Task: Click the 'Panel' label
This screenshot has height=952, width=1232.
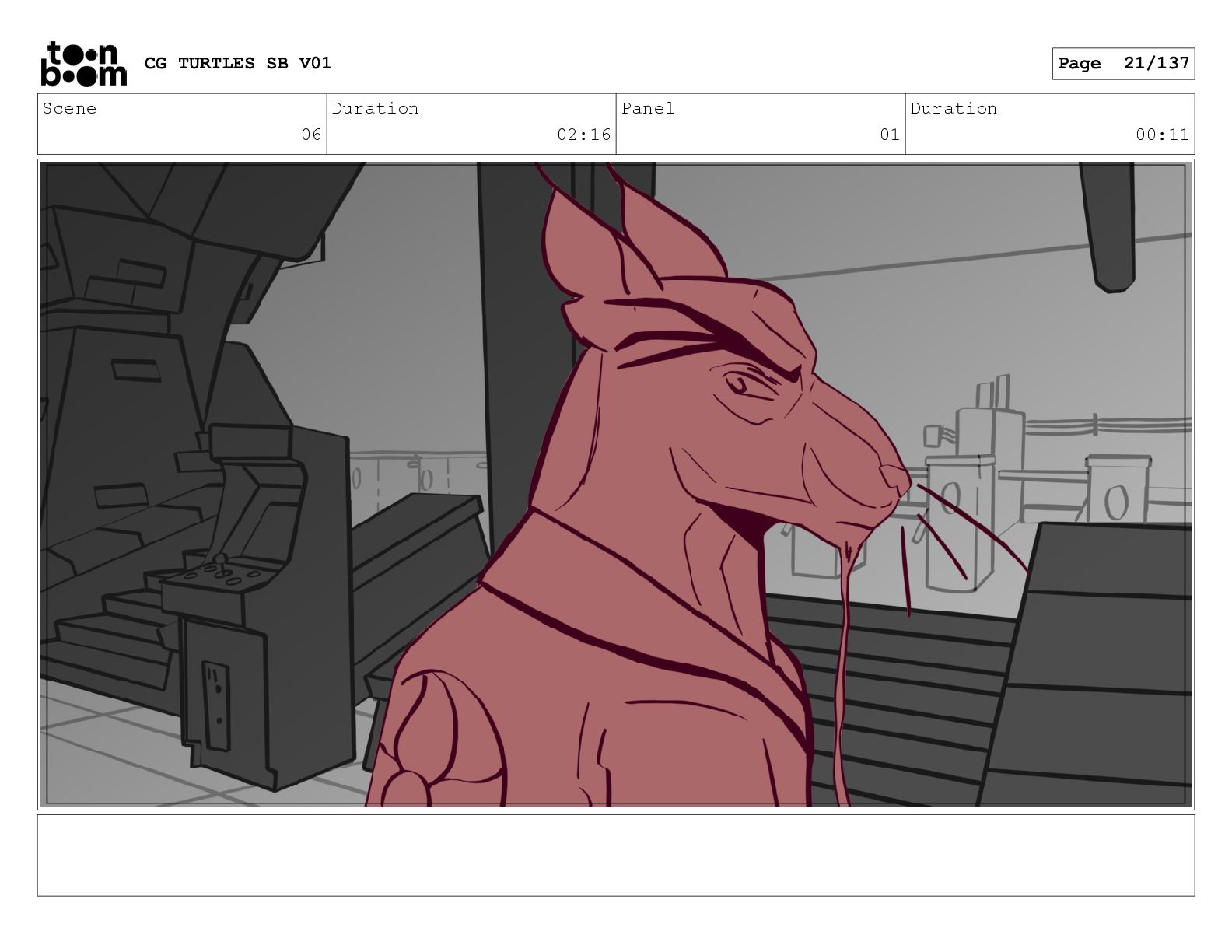Action: (x=648, y=108)
